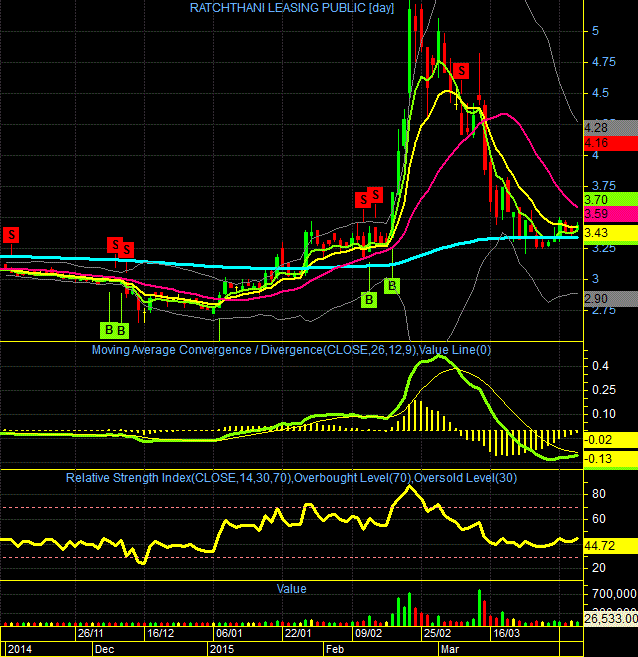Viewport: 638px width, 657px height.
Task: Select the pink 3.59 price label
Action: 611,214
